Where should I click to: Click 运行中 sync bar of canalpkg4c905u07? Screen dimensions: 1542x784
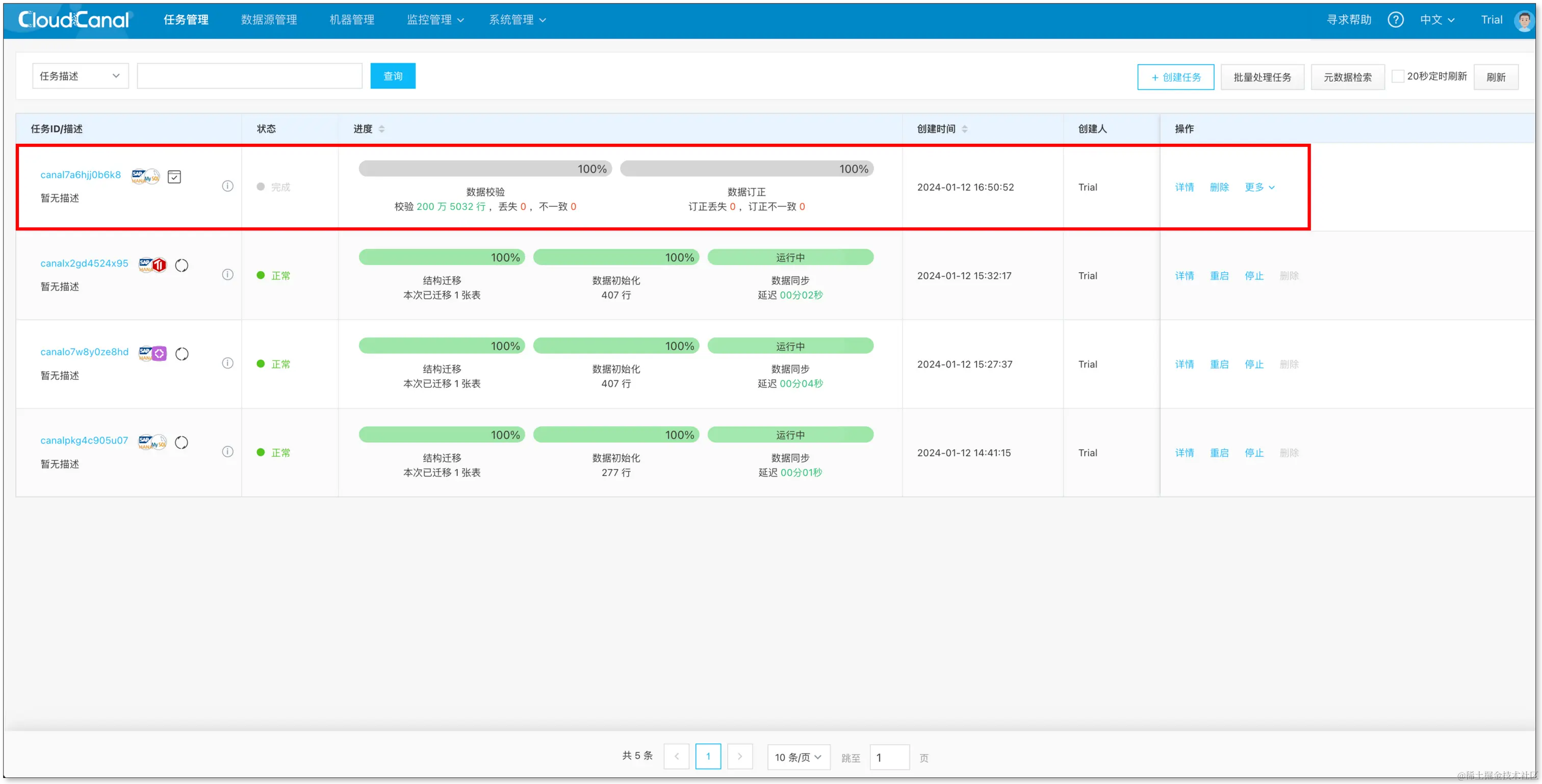(790, 434)
